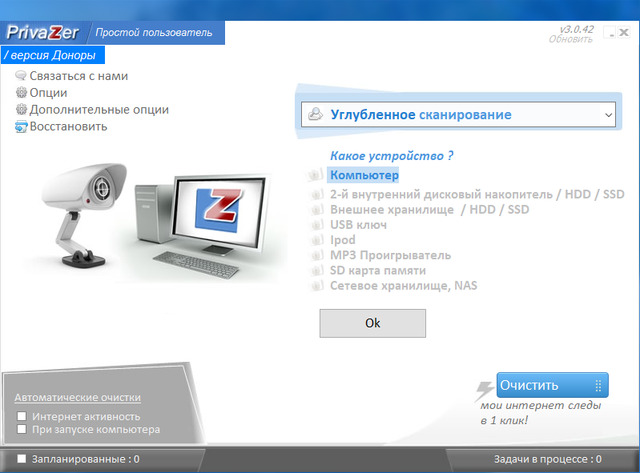
Task: Click the Задачи в процессе : 0 status
Action: (x=548, y=459)
